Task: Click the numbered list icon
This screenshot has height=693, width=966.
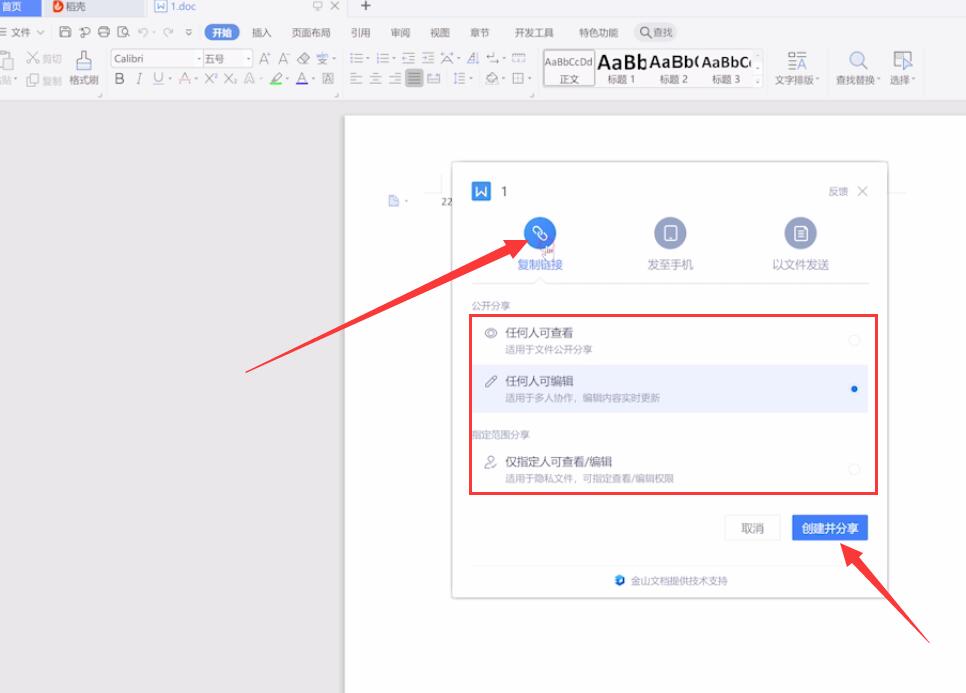Action: tap(383, 59)
